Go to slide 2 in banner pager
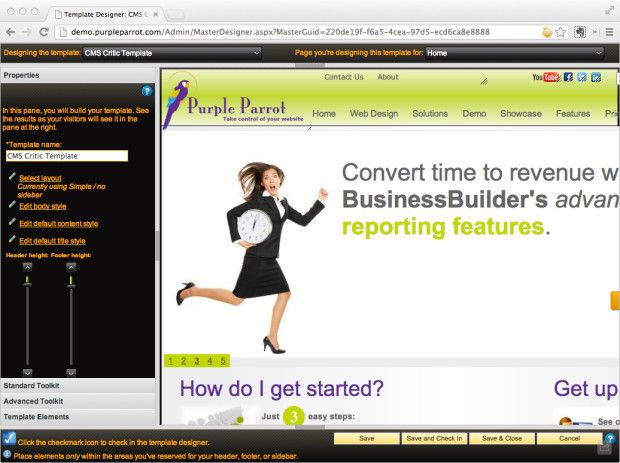 (x=183, y=361)
